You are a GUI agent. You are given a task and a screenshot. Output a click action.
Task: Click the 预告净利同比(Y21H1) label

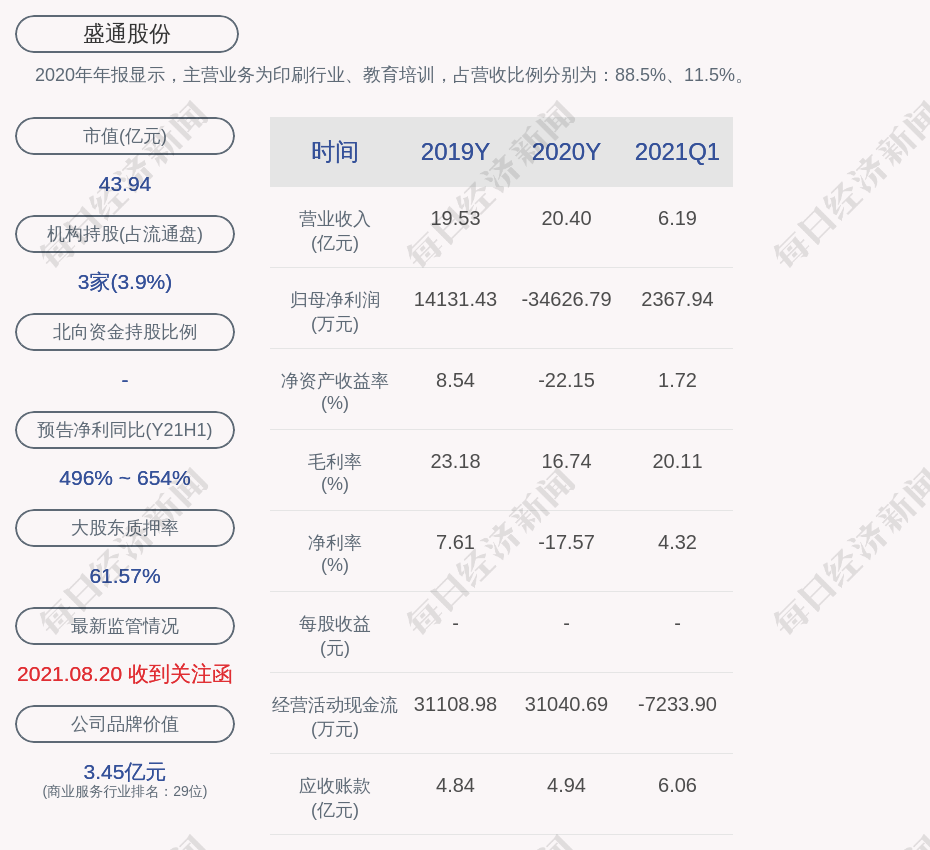[125, 430]
